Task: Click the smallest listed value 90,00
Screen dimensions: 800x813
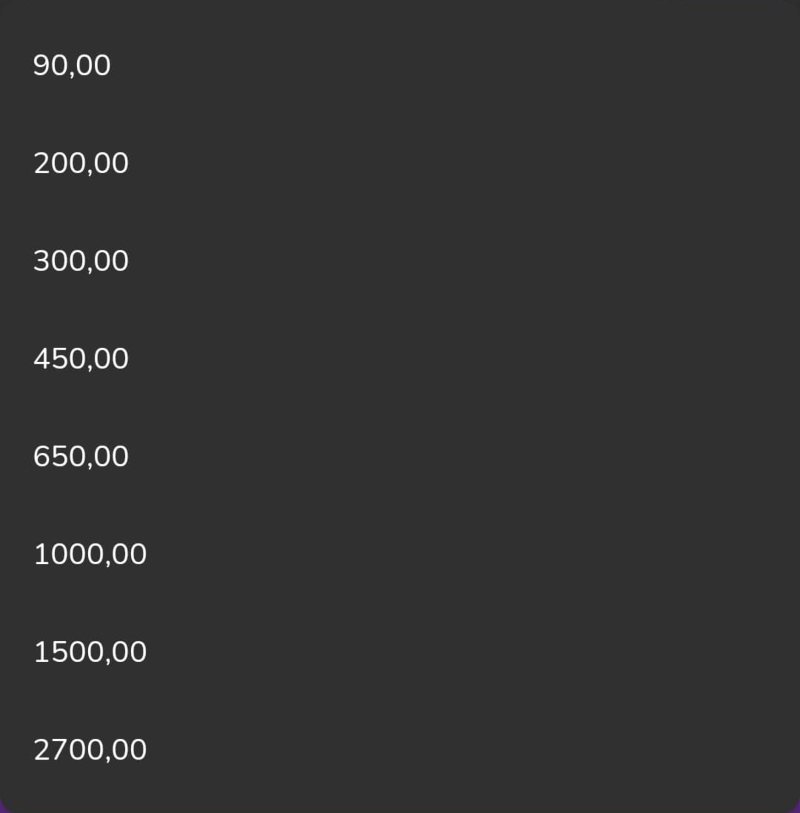Action: point(400,65)
